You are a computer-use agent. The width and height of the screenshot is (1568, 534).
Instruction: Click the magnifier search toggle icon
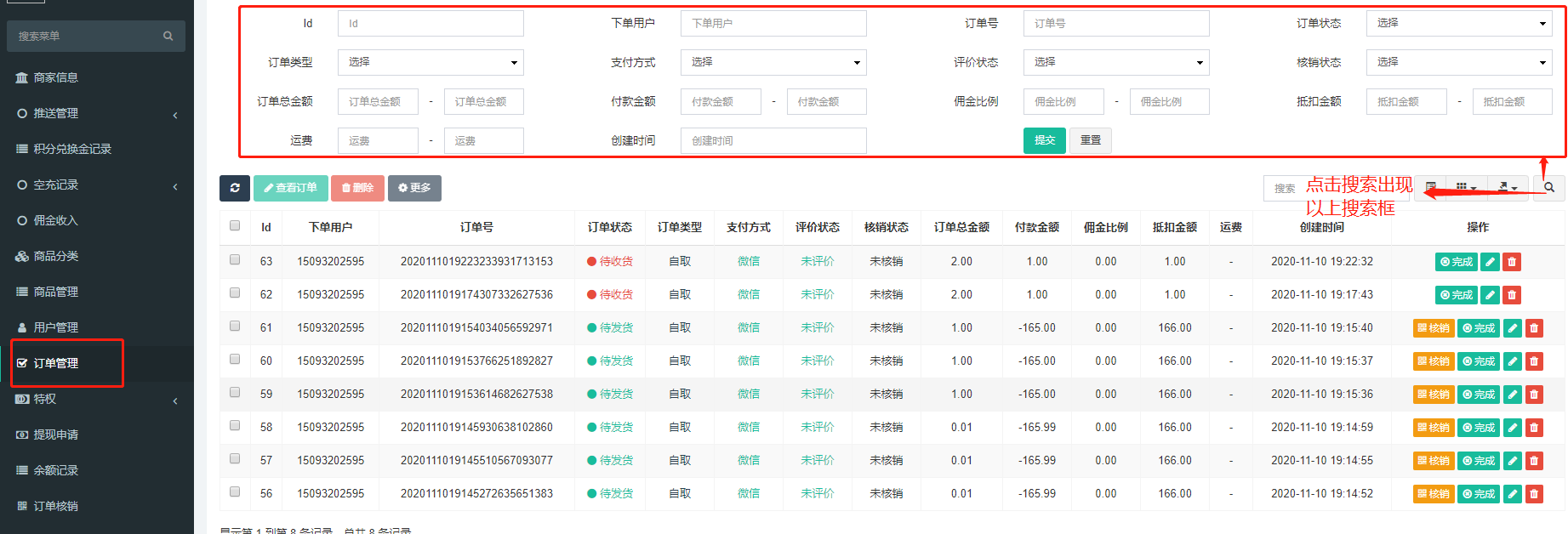coord(1549,188)
